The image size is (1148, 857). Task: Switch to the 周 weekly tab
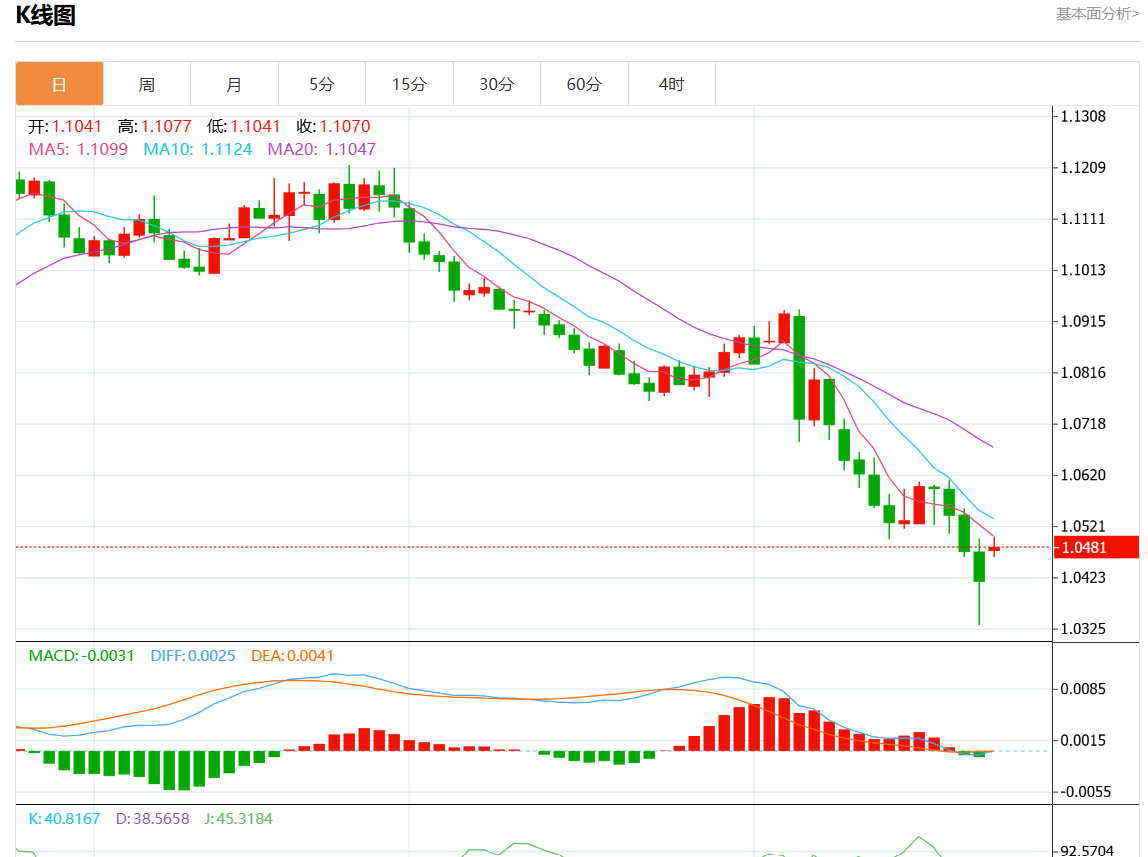click(x=147, y=84)
